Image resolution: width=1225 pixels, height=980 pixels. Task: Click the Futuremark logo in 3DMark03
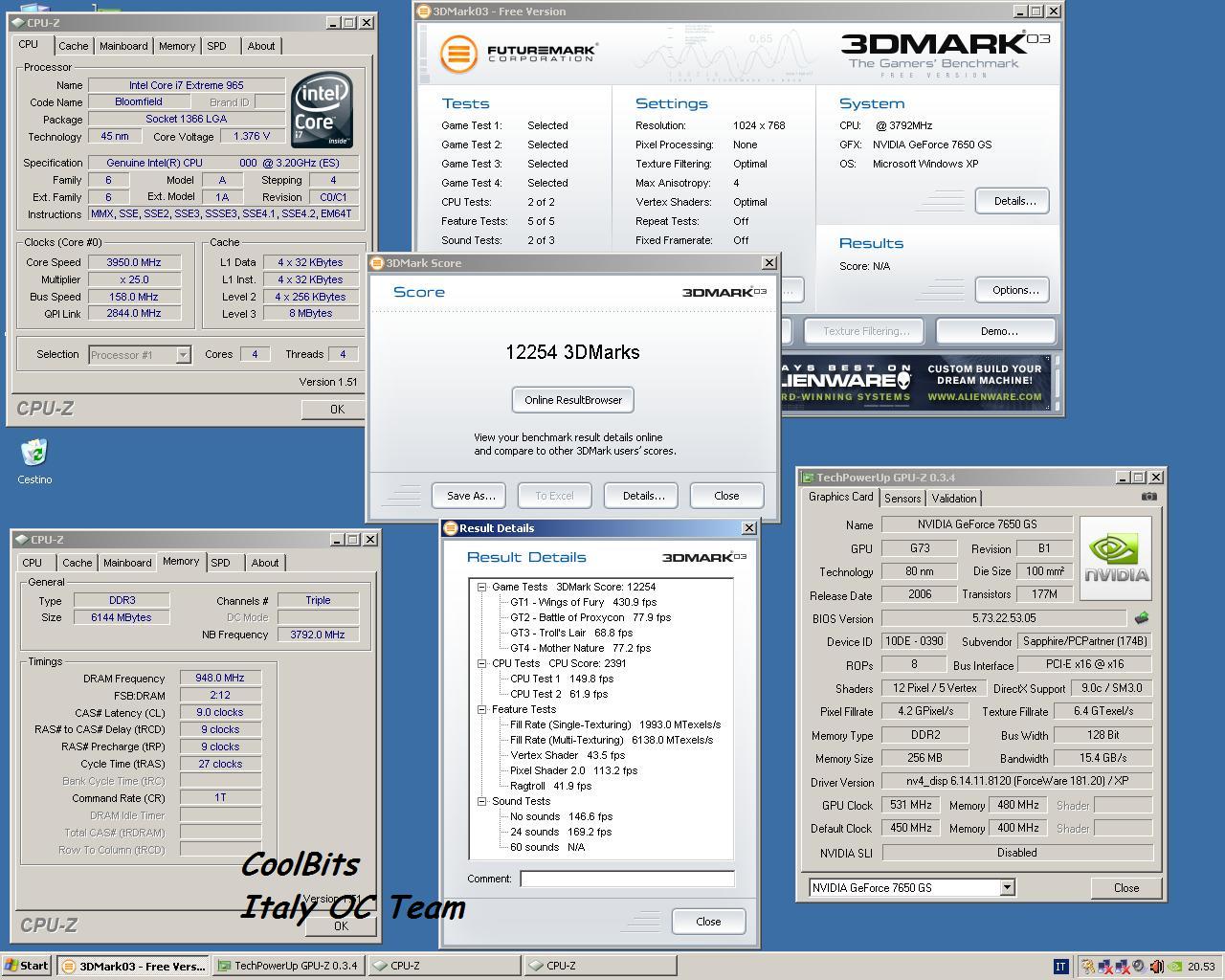coord(520,54)
